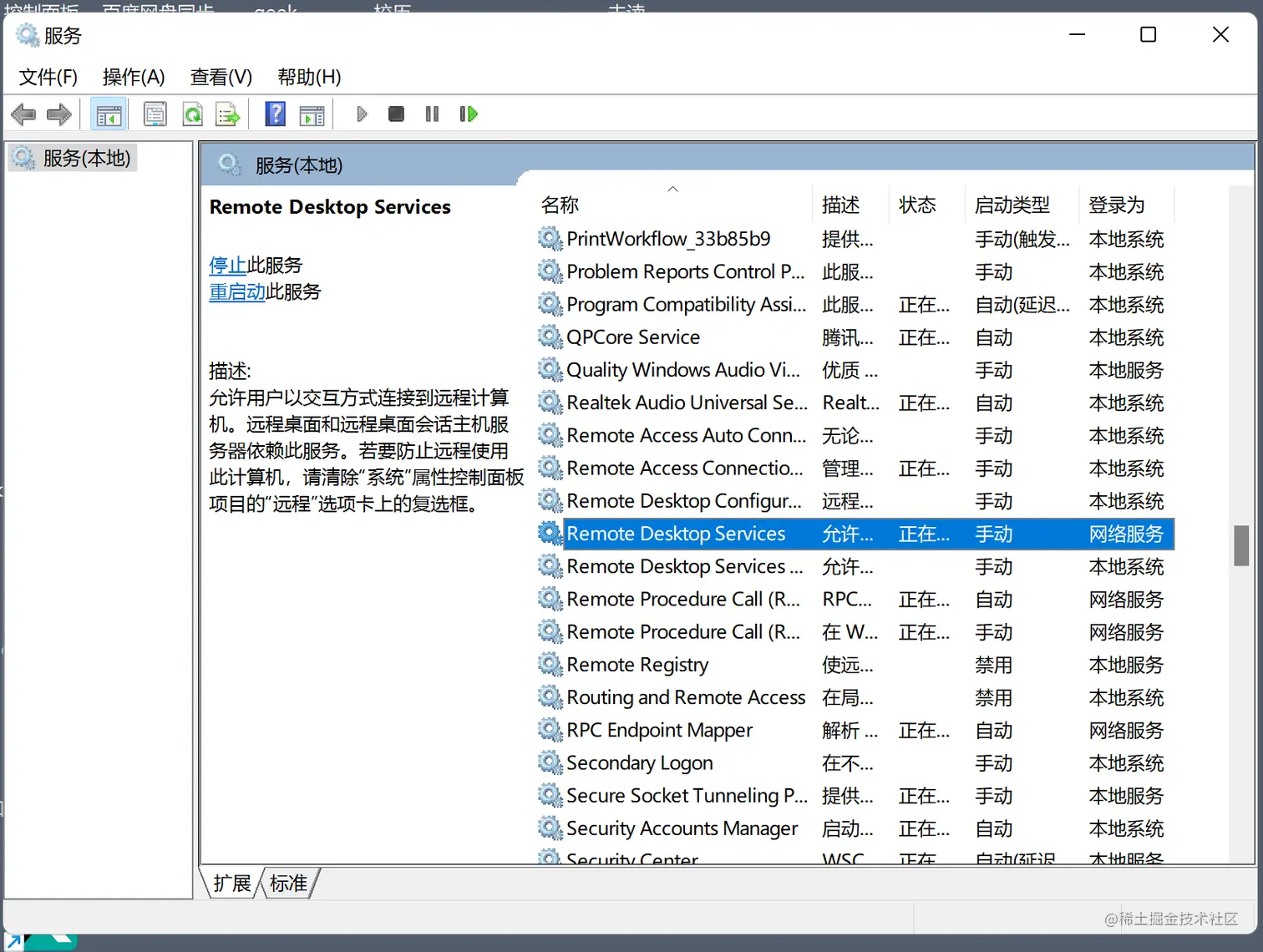This screenshot has width=1263, height=952.
Task: Select Program Compatibility Assistant service
Action: [x=855, y=304]
